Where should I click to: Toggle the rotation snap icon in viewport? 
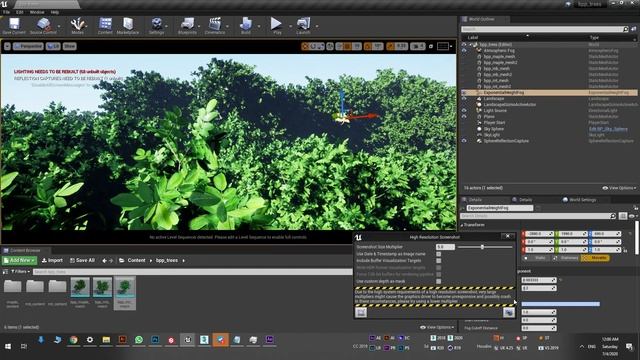coord(368,46)
